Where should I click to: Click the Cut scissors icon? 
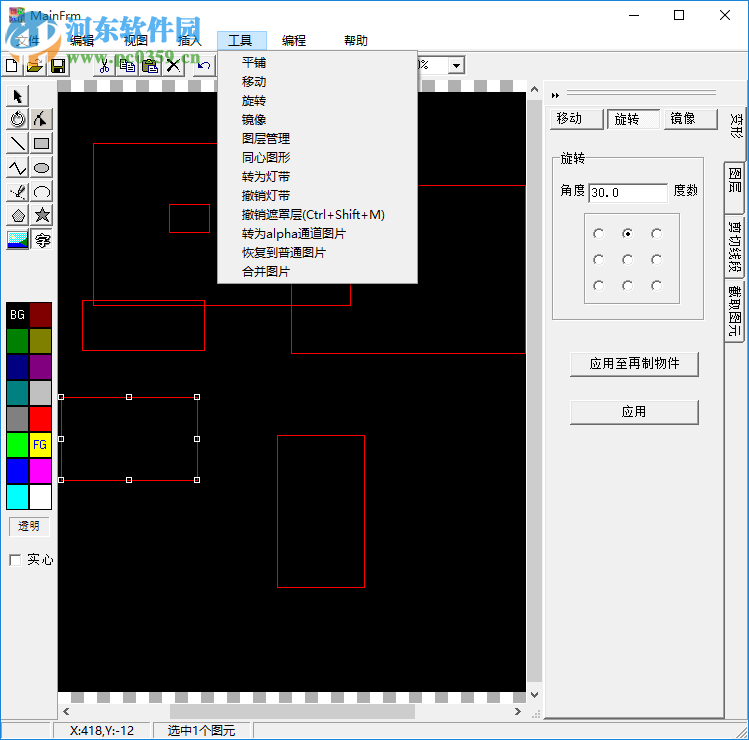104,66
